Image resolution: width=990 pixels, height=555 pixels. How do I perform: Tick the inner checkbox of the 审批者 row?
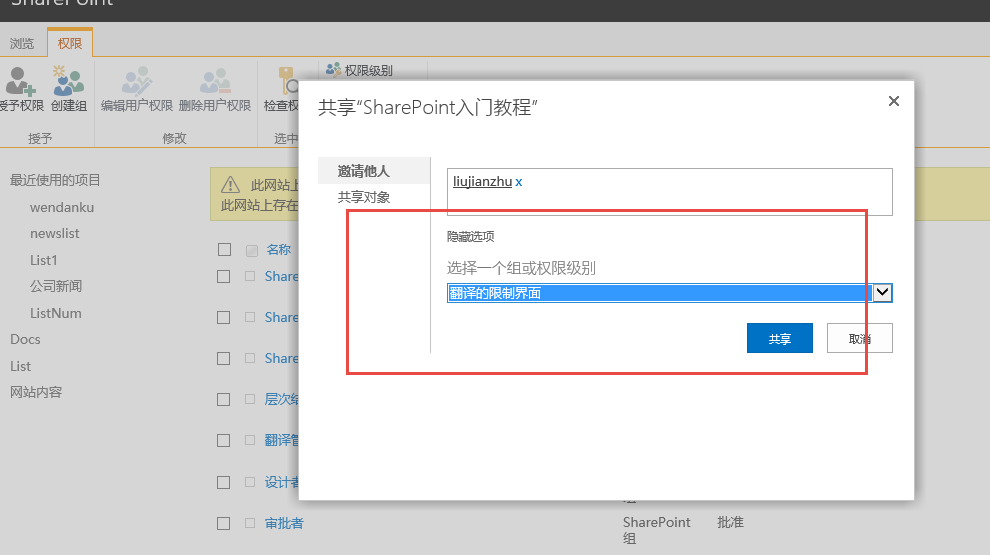(x=250, y=523)
